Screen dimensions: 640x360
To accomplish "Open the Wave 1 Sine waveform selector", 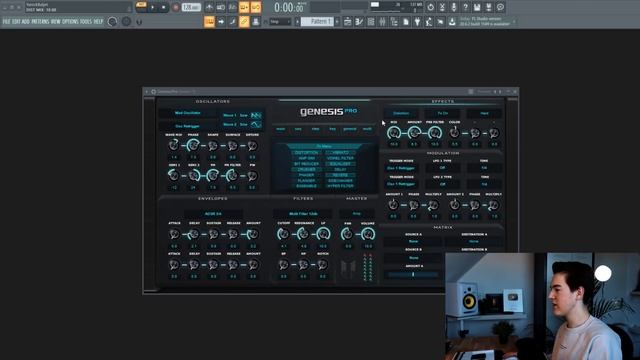I will click(243, 116).
